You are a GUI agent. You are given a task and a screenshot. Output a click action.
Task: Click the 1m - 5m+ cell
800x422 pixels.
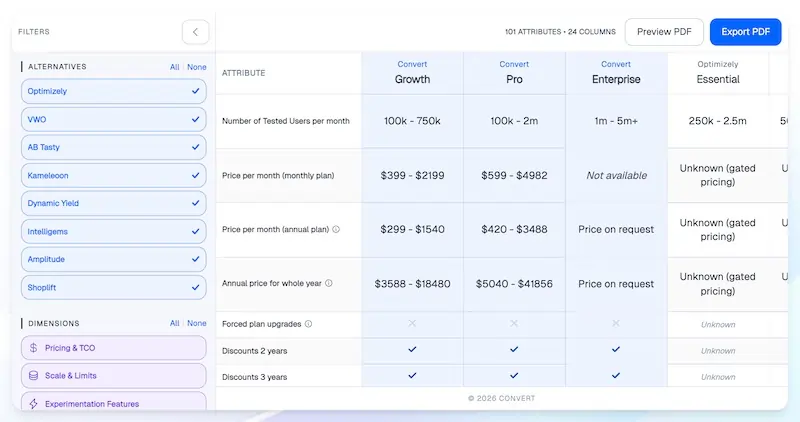(616, 121)
